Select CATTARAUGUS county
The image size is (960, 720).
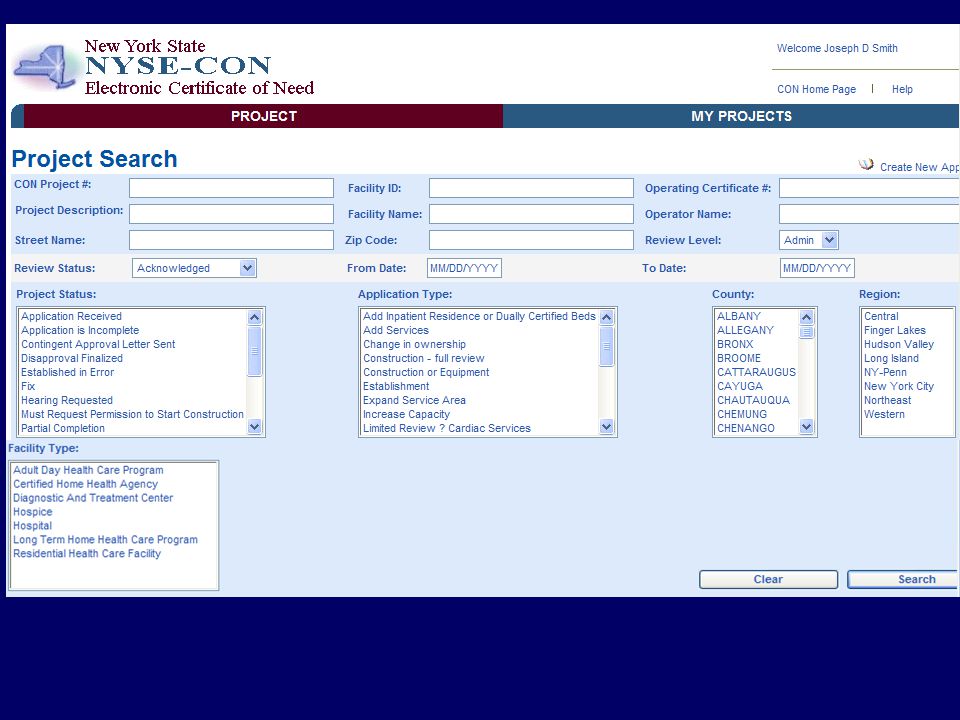click(757, 372)
